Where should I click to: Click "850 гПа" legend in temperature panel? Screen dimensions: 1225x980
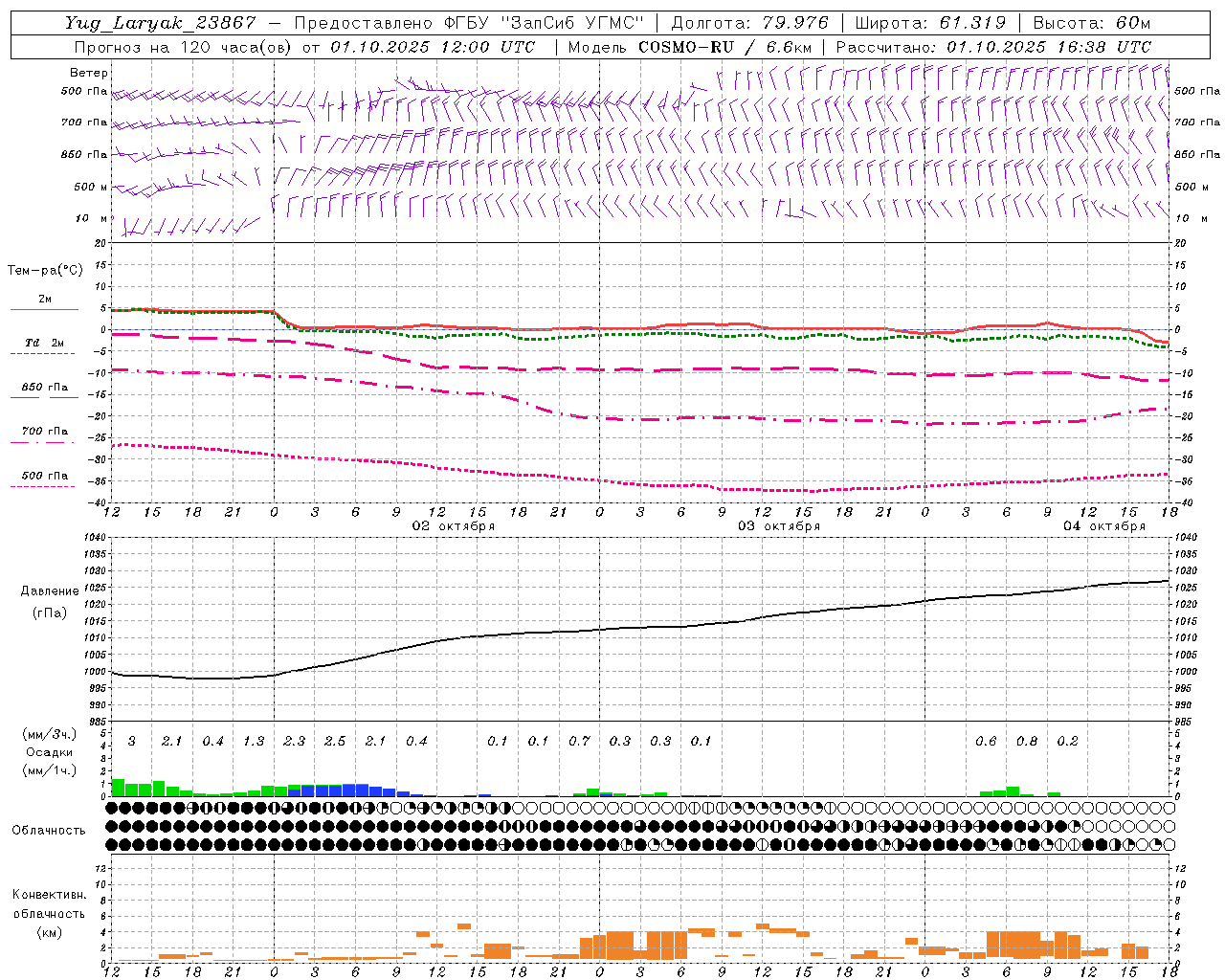tap(45, 388)
